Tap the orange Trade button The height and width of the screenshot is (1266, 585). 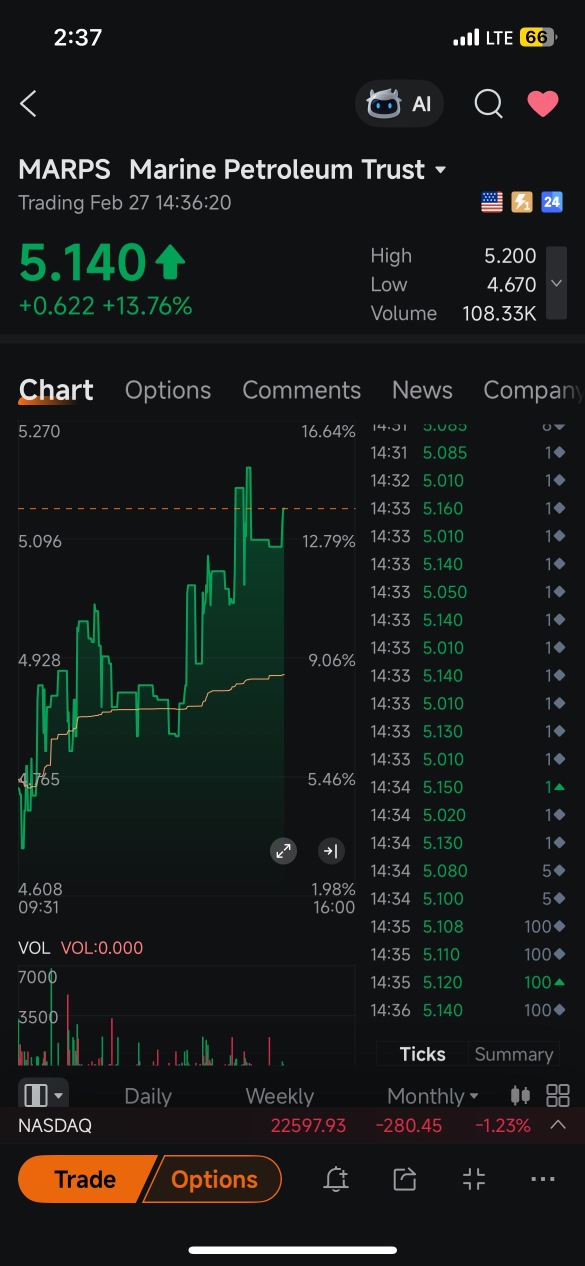pos(85,1180)
